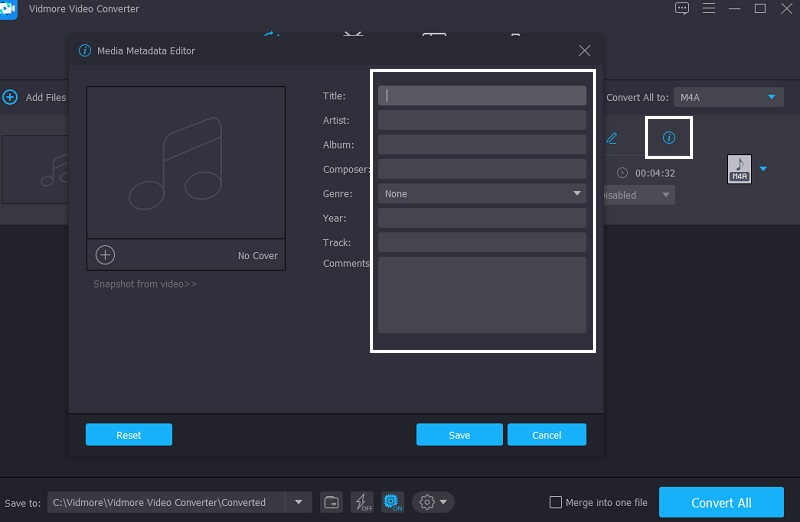Open the hamburger menu in title bar
This screenshot has width=800, height=522.
708,9
